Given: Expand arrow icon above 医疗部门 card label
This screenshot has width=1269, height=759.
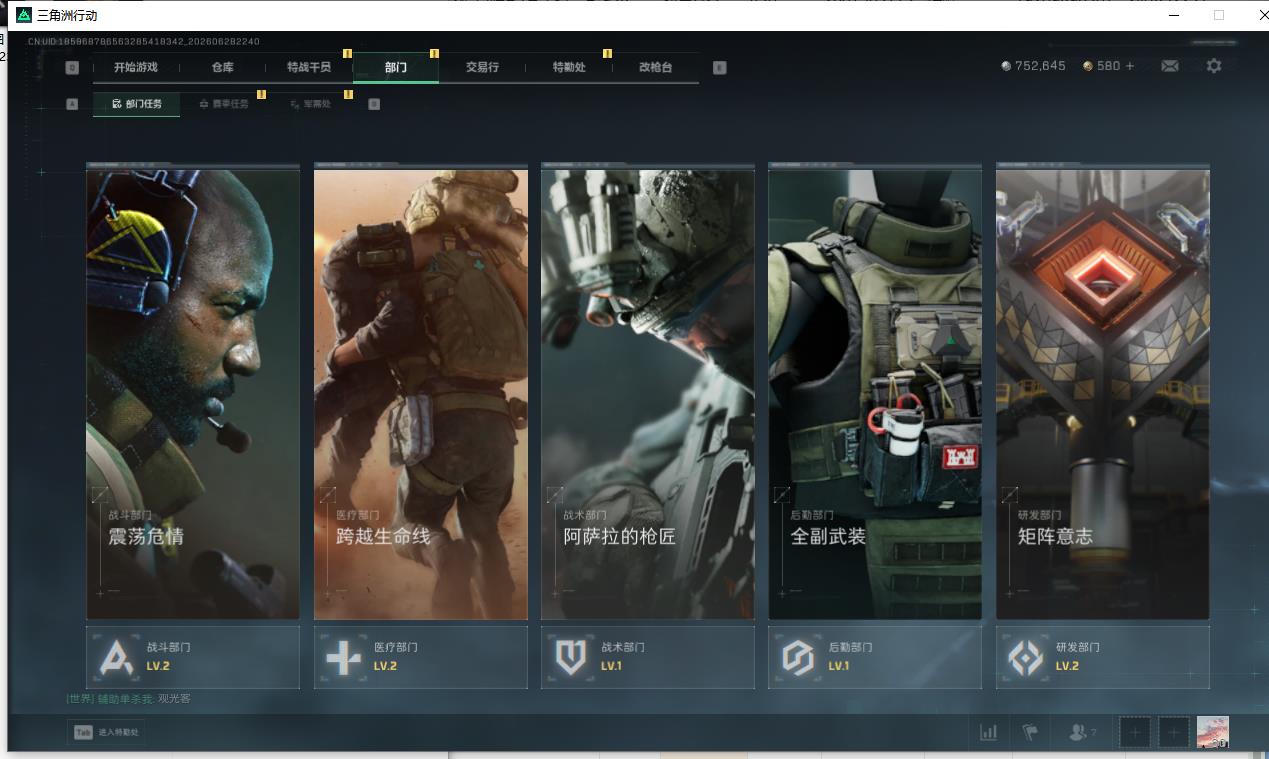Looking at the screenshot, I should pos(327,494).
